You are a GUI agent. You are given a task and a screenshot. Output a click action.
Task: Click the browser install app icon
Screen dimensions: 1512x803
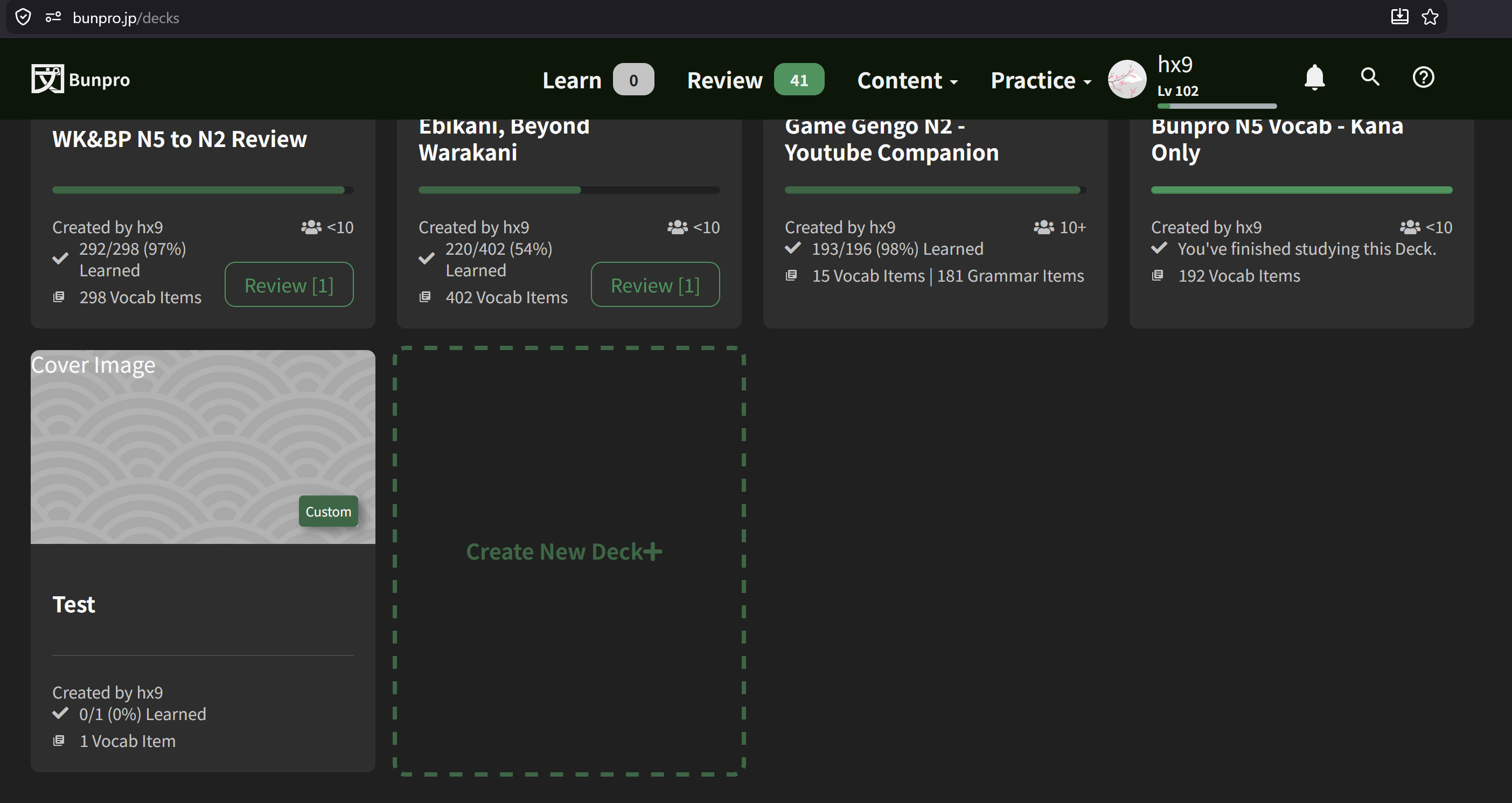1399,17
